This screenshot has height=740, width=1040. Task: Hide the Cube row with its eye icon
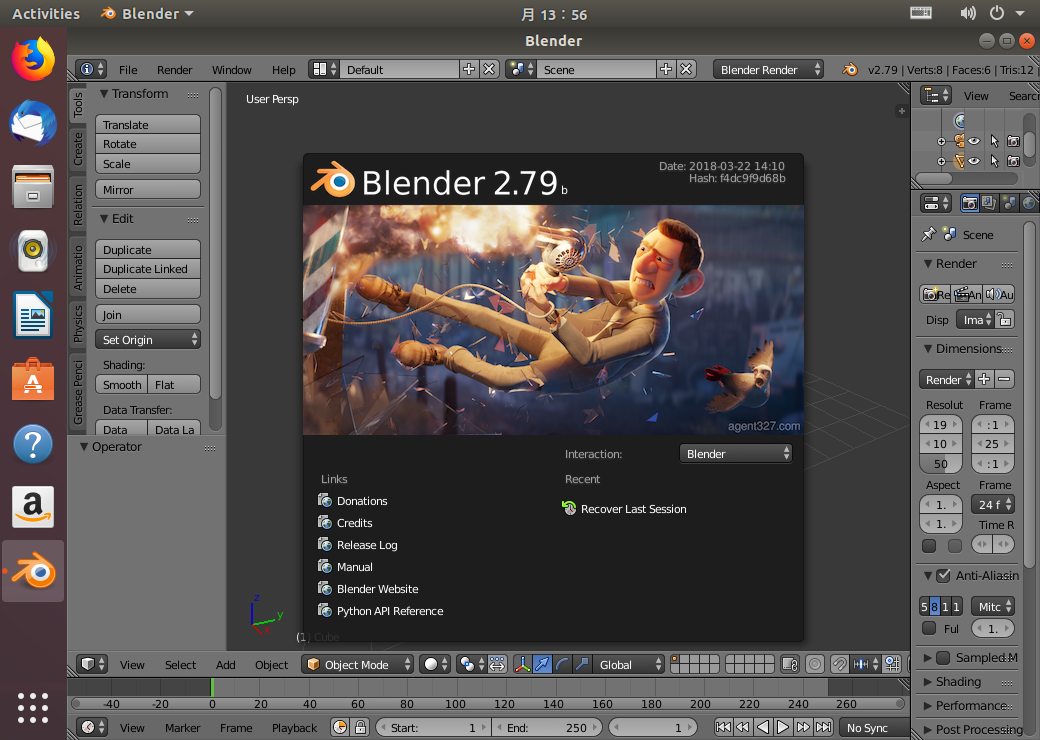click(x=974, y=160)
